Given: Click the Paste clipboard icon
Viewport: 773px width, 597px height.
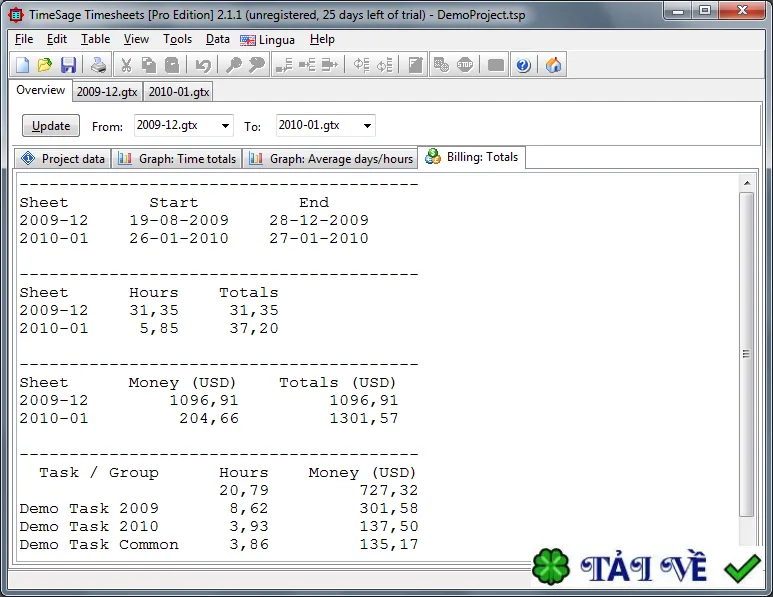Looking at the screenshot, I should click(172, 65).
